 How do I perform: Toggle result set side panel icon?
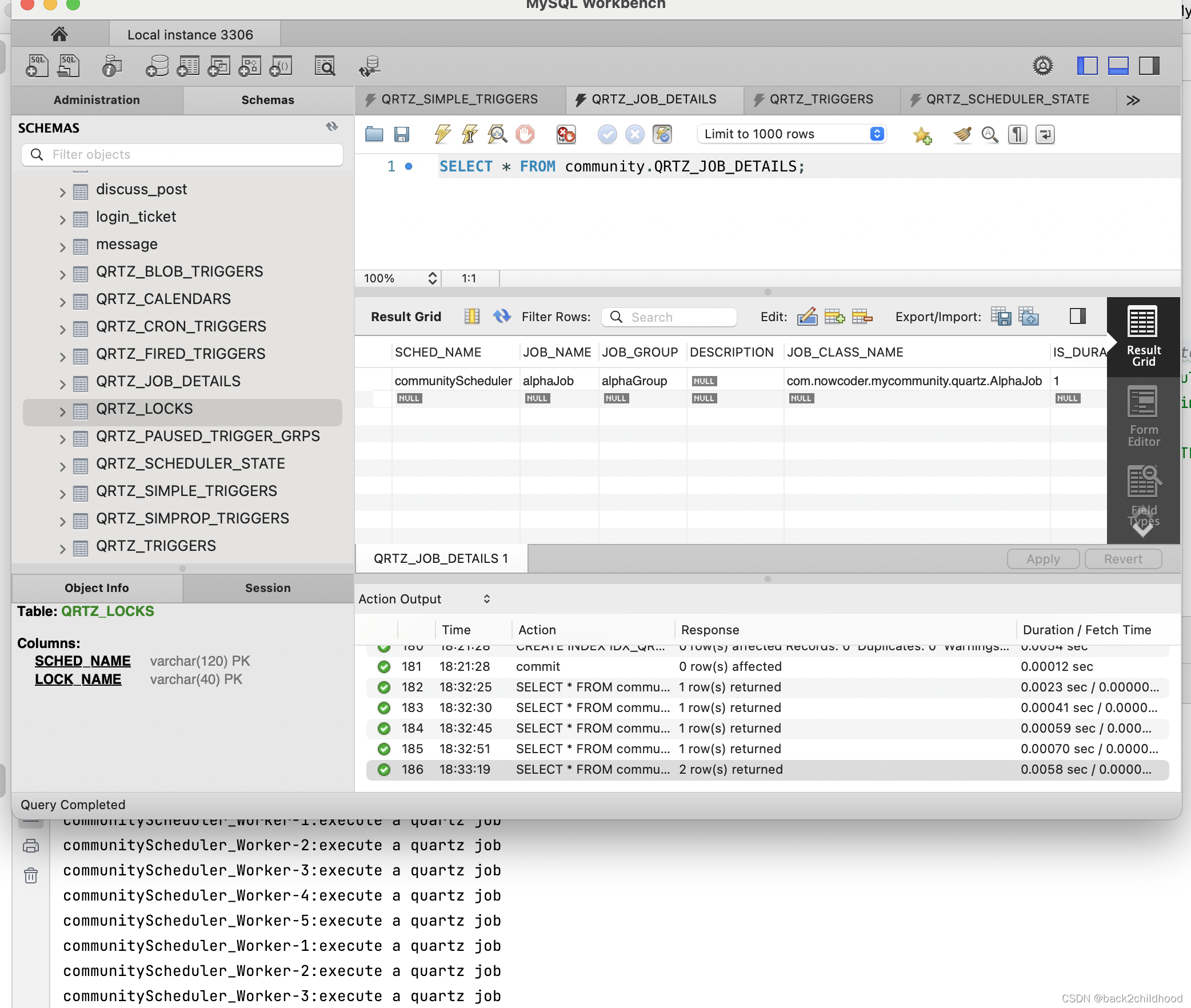1078,316
